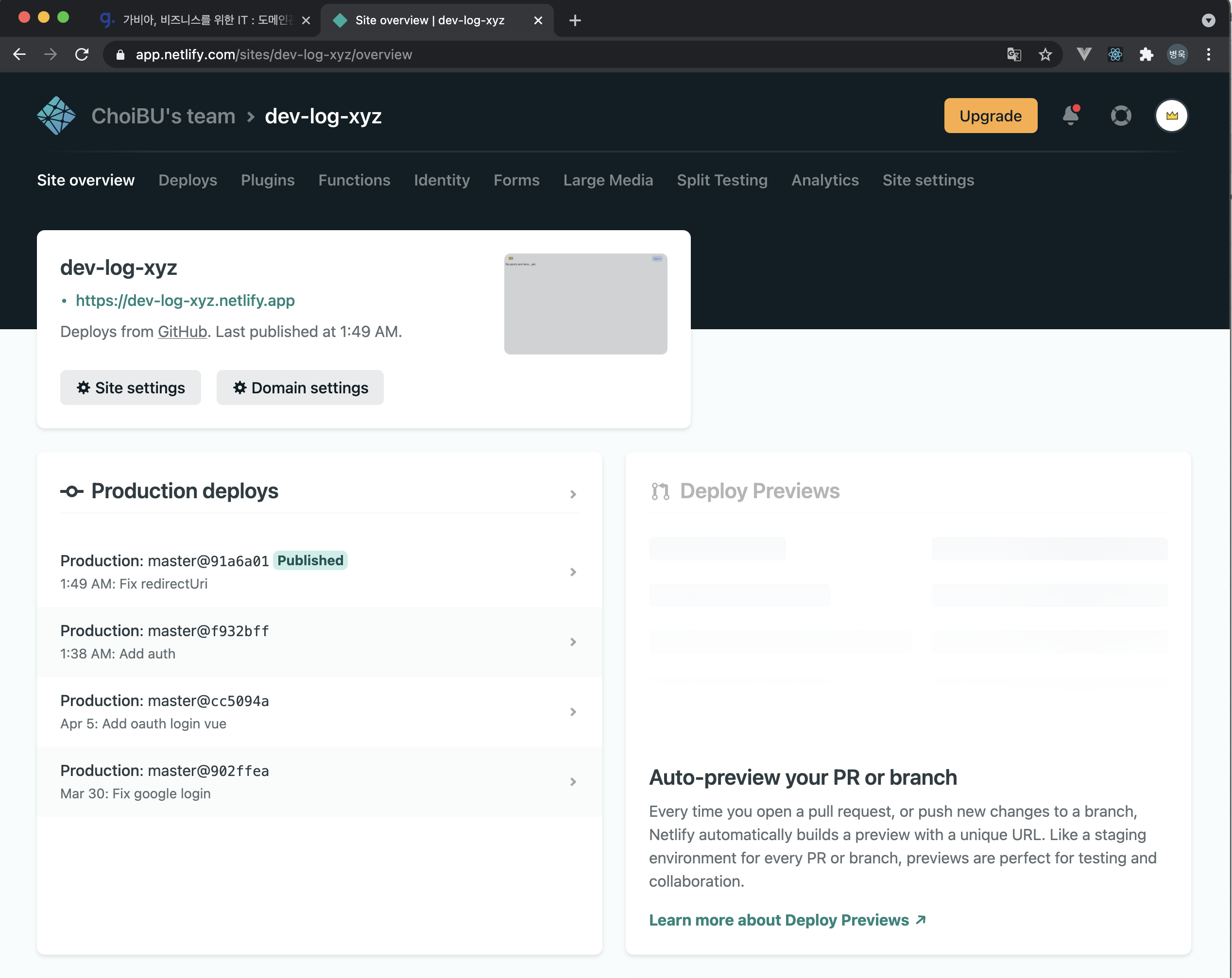This screenshot has height=978, width=1232.
Task: Reload the page
Action: 82,54
